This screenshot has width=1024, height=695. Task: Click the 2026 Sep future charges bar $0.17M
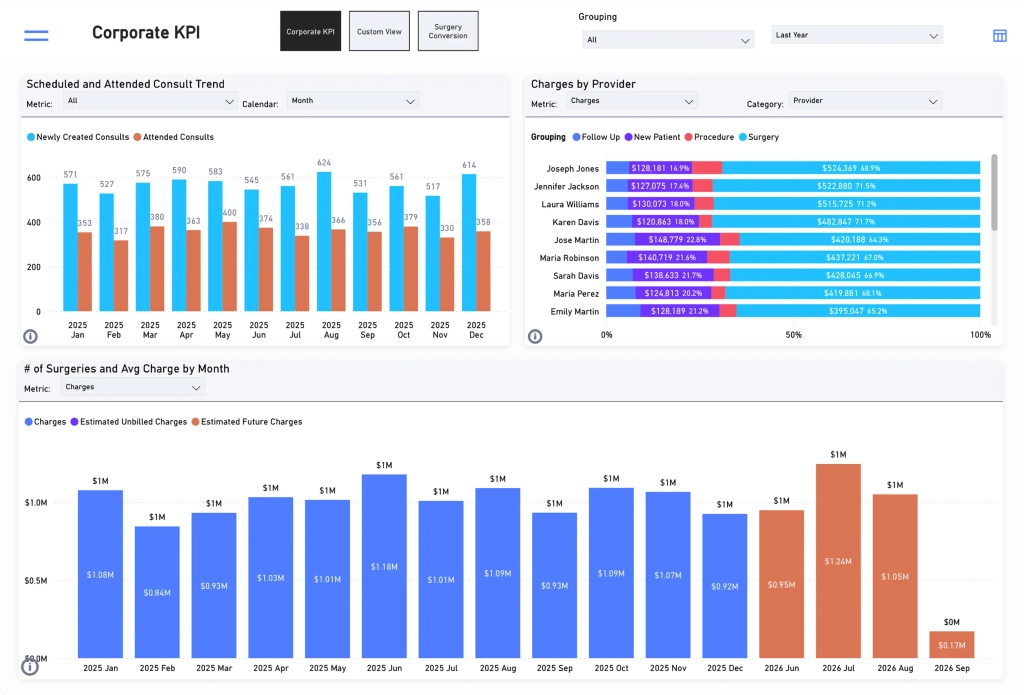(x=952, y=645)
